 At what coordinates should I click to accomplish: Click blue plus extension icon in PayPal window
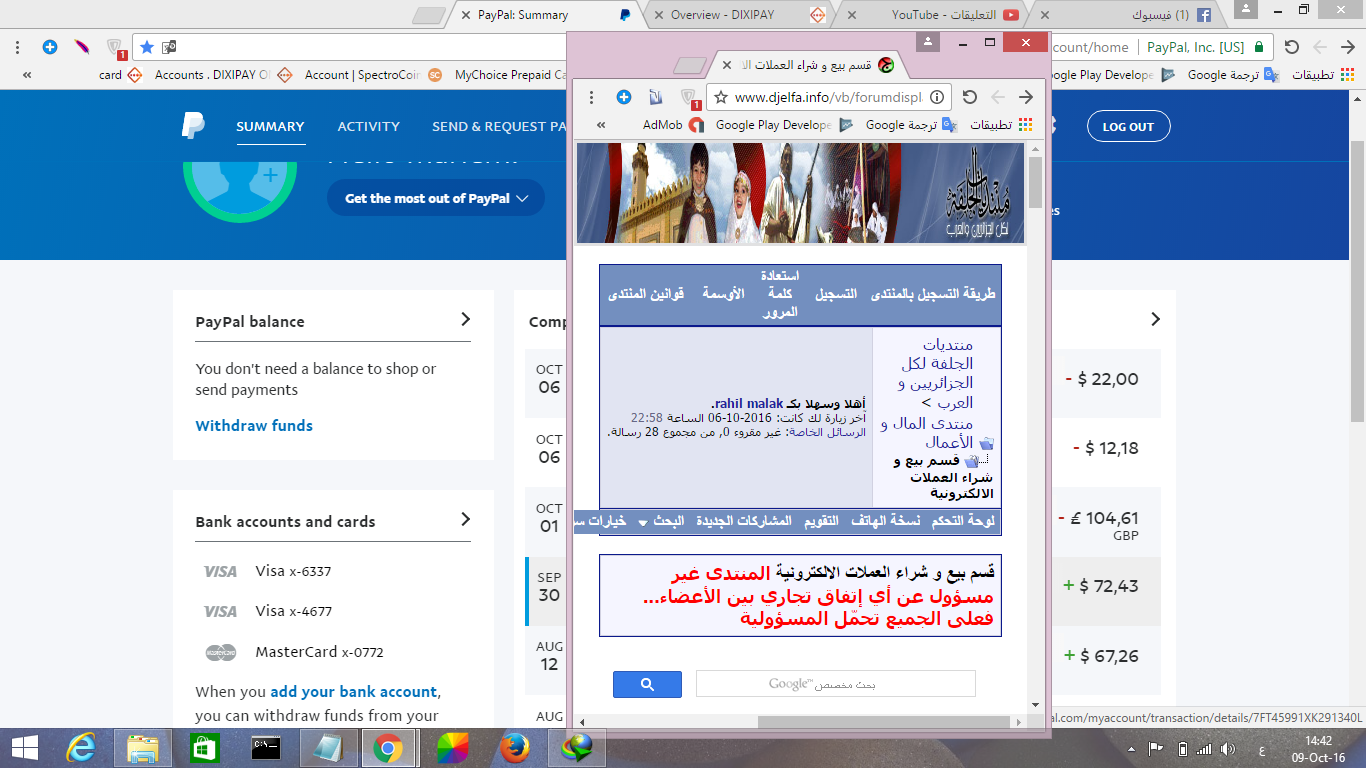tap(50, 47)
